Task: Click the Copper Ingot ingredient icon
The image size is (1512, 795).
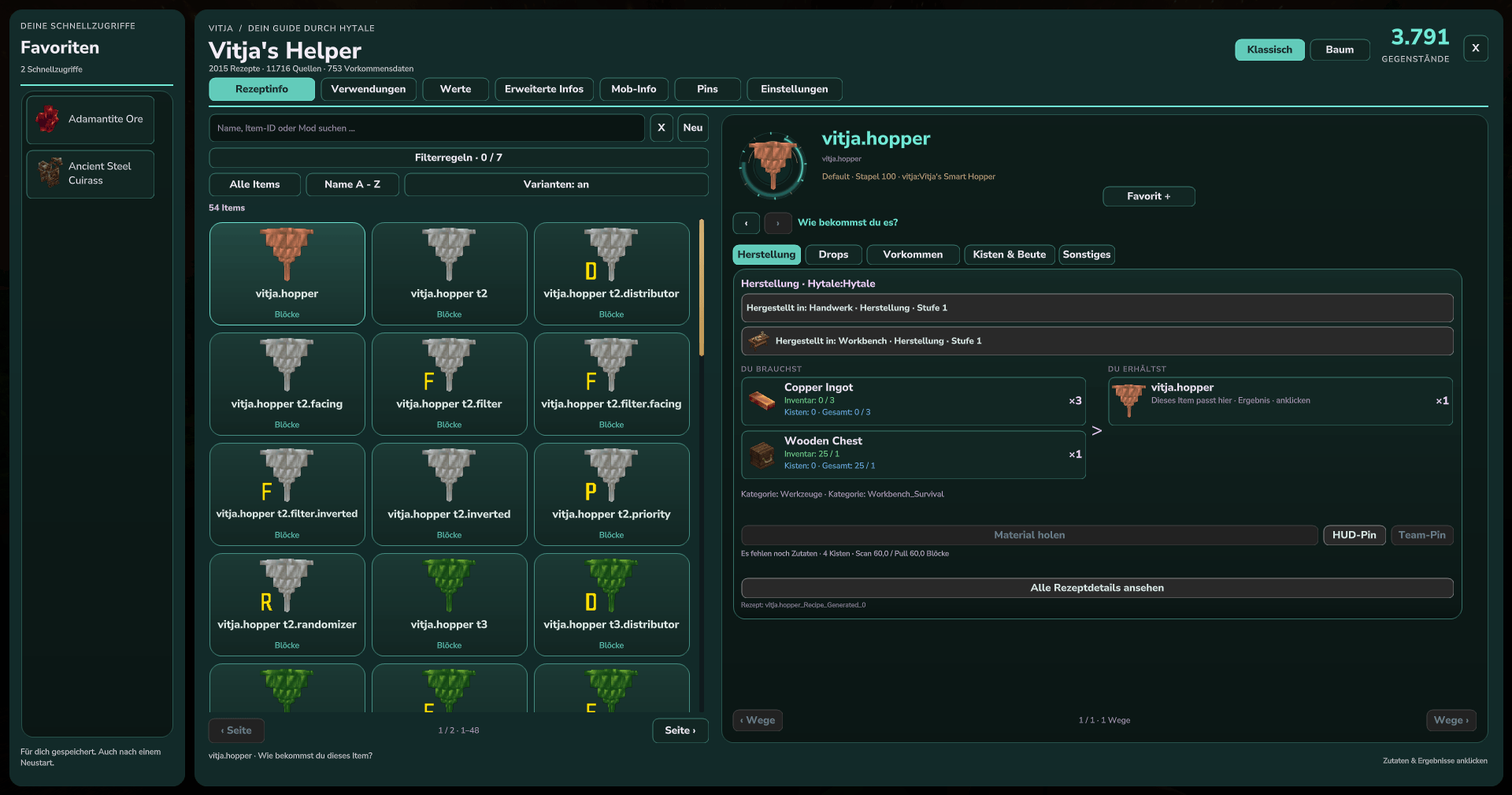Action: pyautogui.click(x=762, y=401)
